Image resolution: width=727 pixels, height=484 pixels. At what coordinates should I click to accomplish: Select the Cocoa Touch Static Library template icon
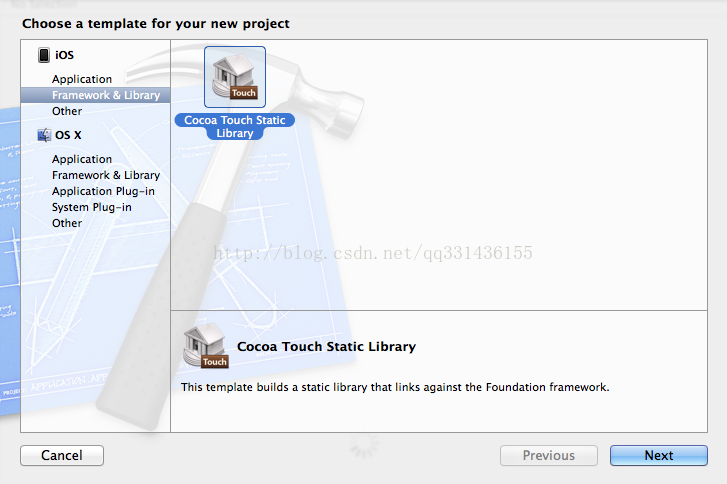click(x=235, y=77)
